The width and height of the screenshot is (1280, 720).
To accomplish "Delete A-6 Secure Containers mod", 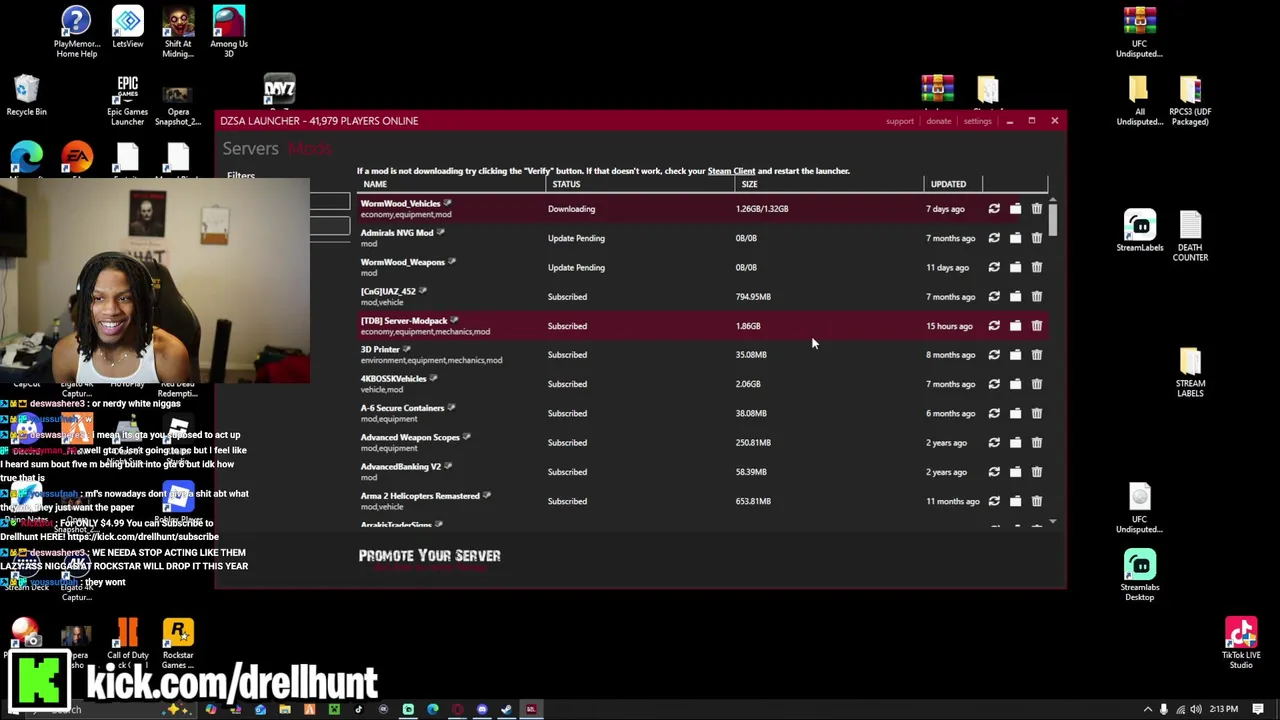I will (x=1037, y=413).
